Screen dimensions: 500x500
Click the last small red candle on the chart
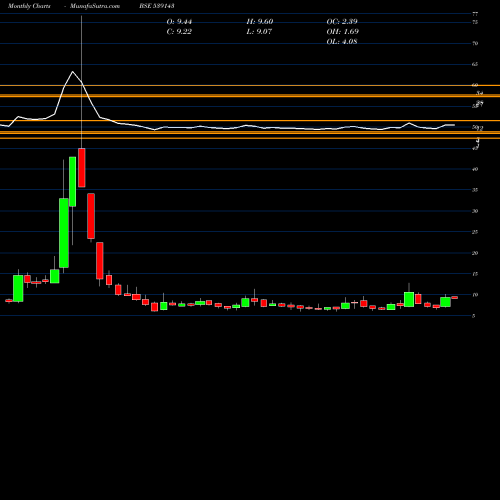(x=454, y=297)
